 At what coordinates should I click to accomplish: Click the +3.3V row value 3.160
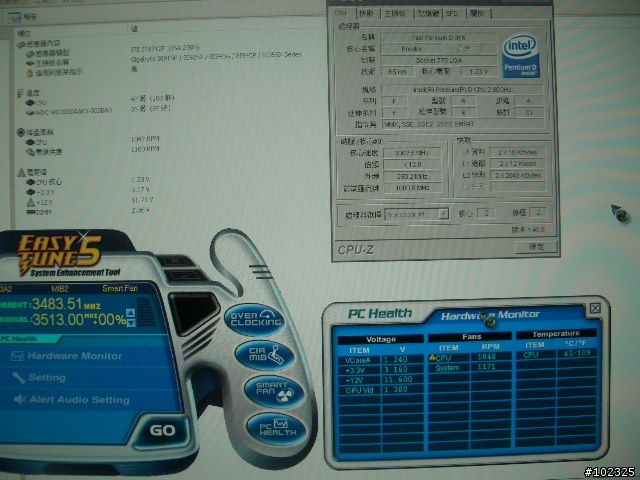396,369
